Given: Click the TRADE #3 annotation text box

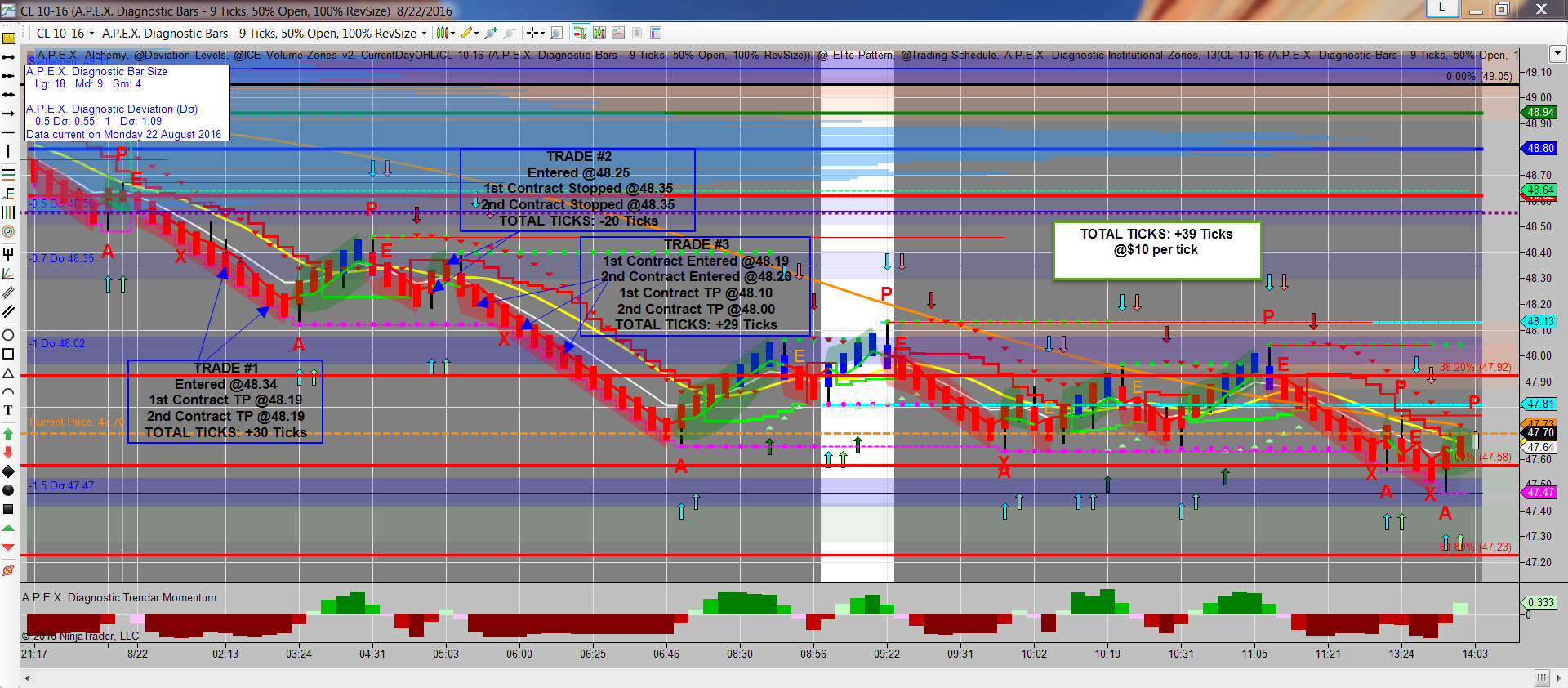Looking at the screenshot, I should coord(695,286).
